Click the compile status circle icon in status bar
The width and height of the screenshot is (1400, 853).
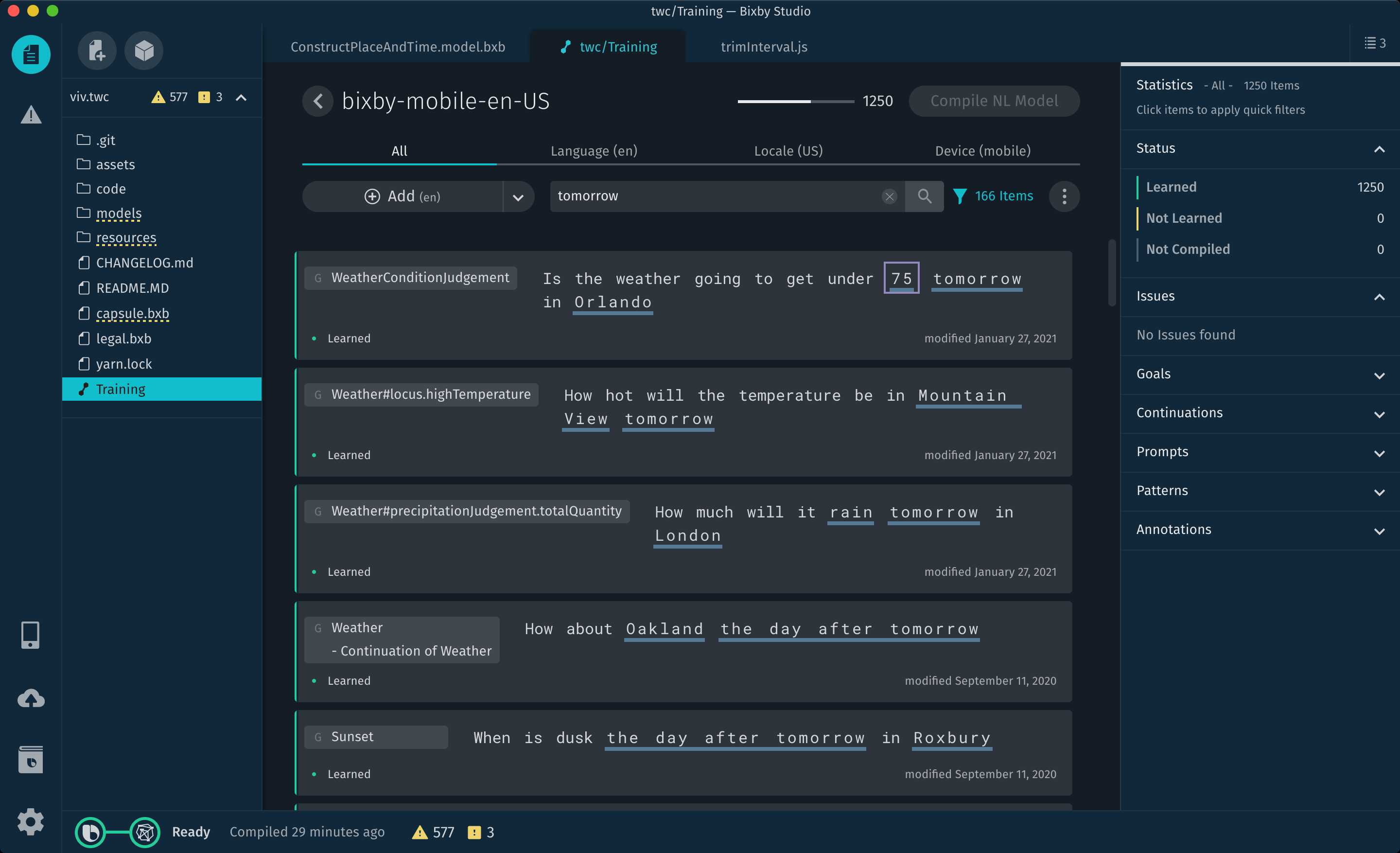90,833
